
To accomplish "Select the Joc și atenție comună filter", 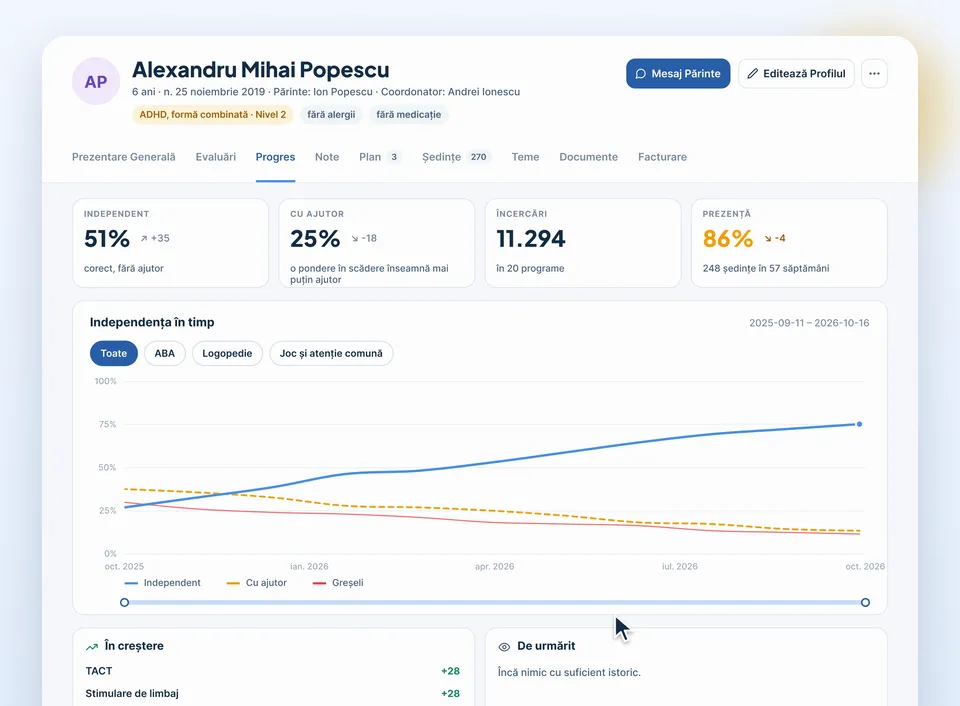I will (331, 353).
